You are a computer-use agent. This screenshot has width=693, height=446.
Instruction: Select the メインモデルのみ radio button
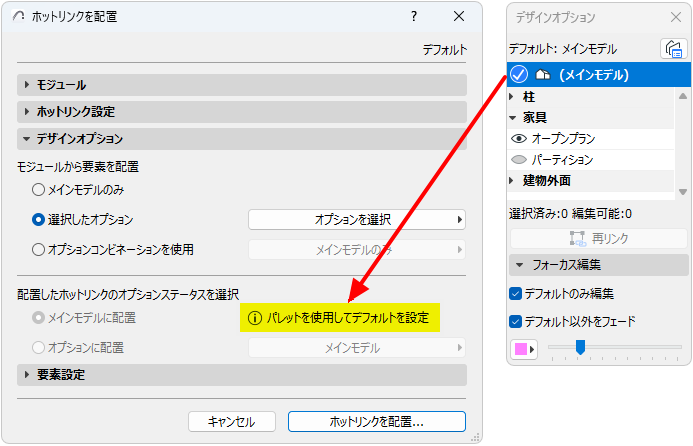click(x=38, y=190)
